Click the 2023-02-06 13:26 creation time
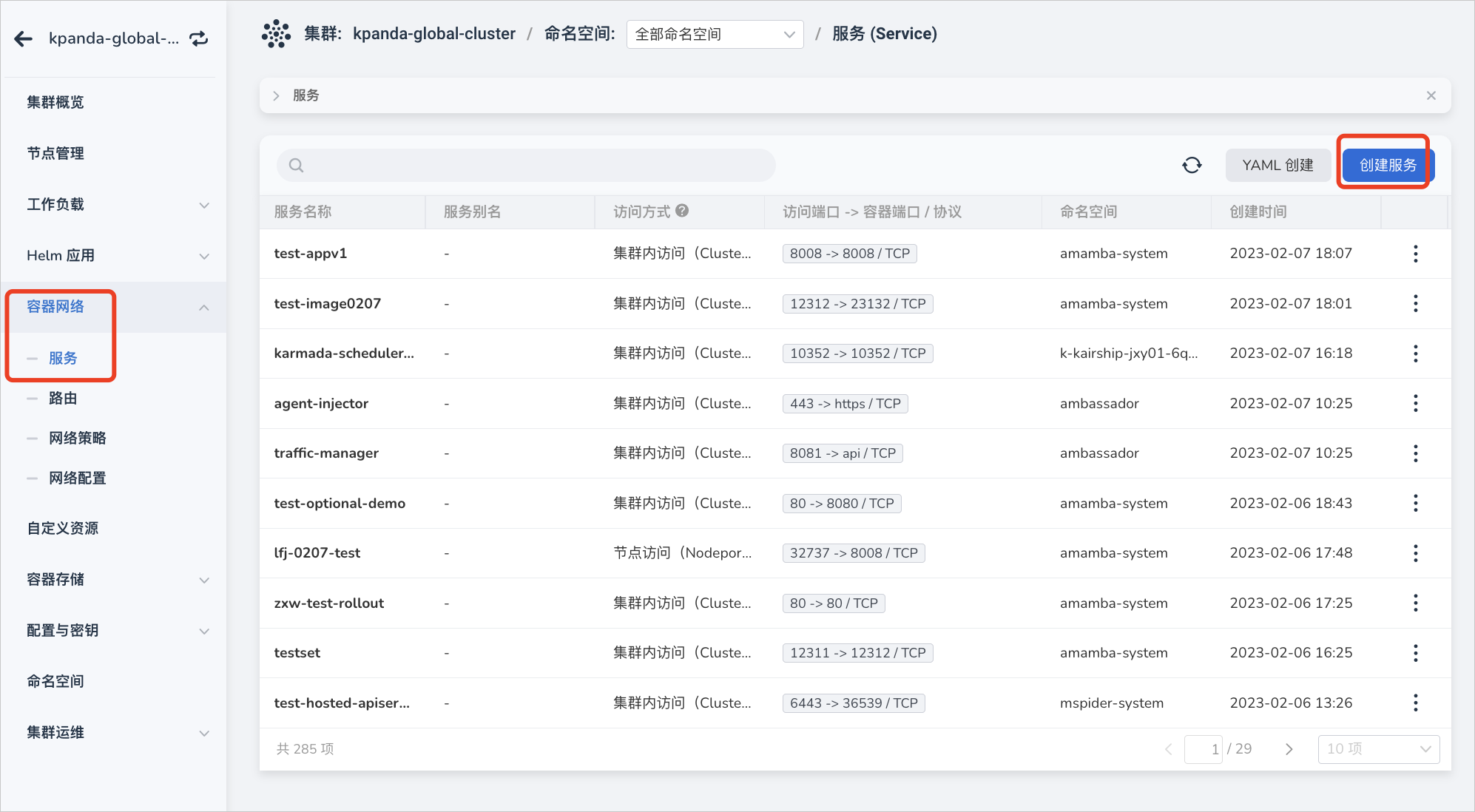Screen dimensions: 1475x812 1291,703
